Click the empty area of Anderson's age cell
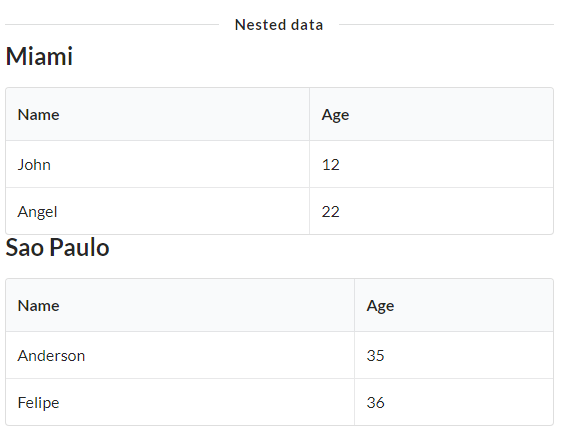 point(473,355)
